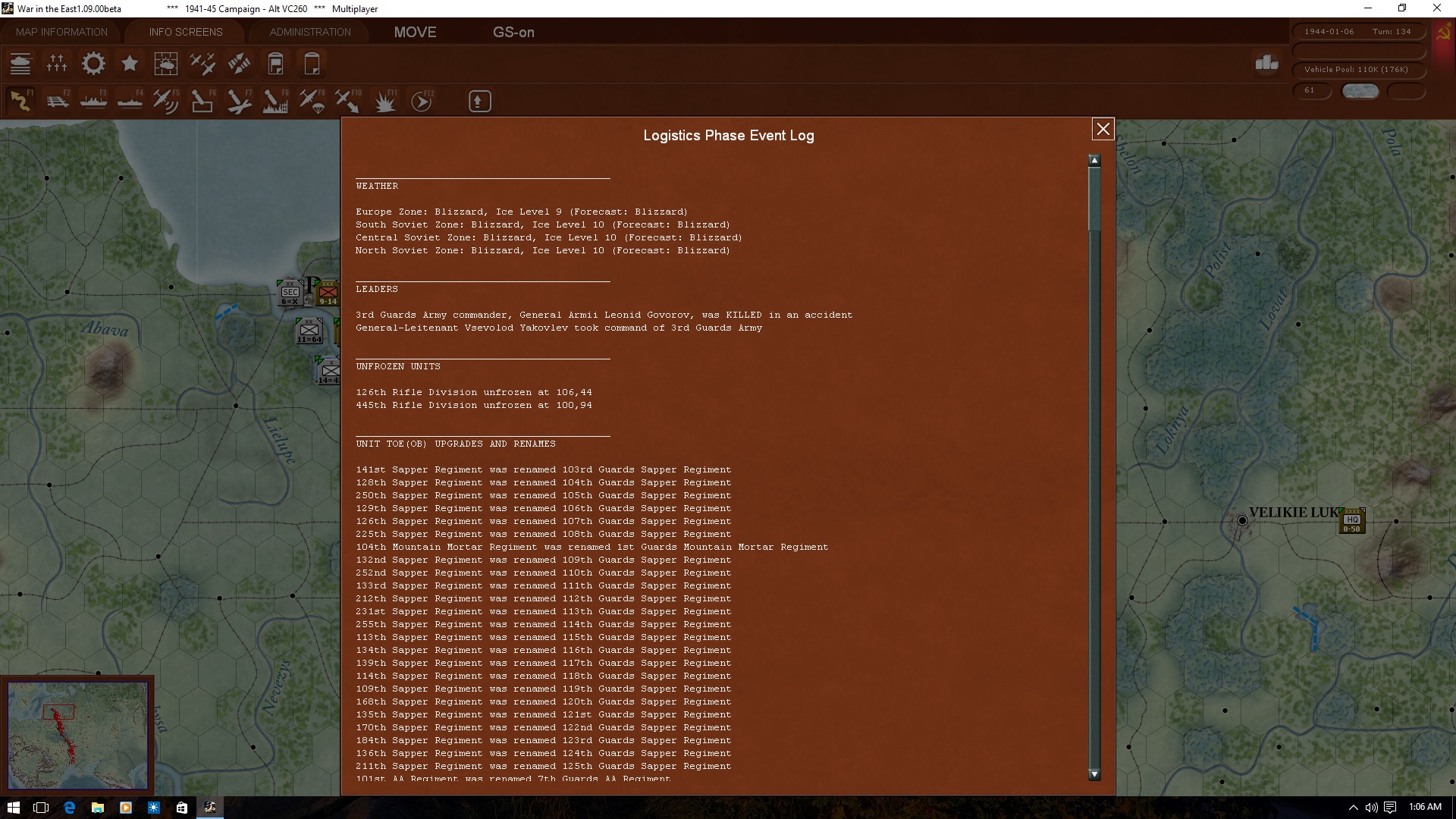Open the losses screen with crosses icon
The image size is (1456, 819).
[57, 64]
